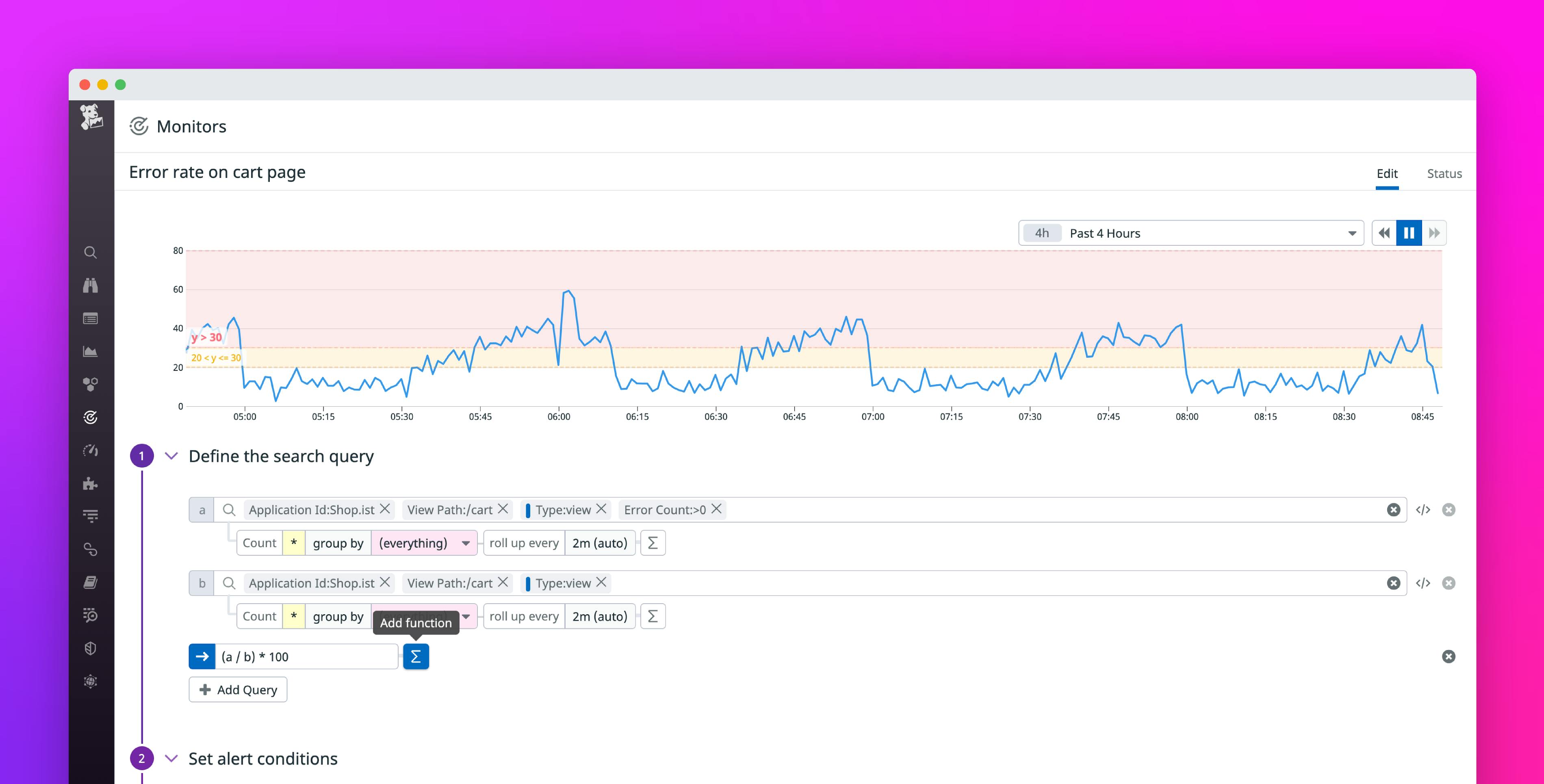Viewport: 1544px width, 784px height.
Task: Open the Metrics chart icon in sidebar
Action: point(91,351)
